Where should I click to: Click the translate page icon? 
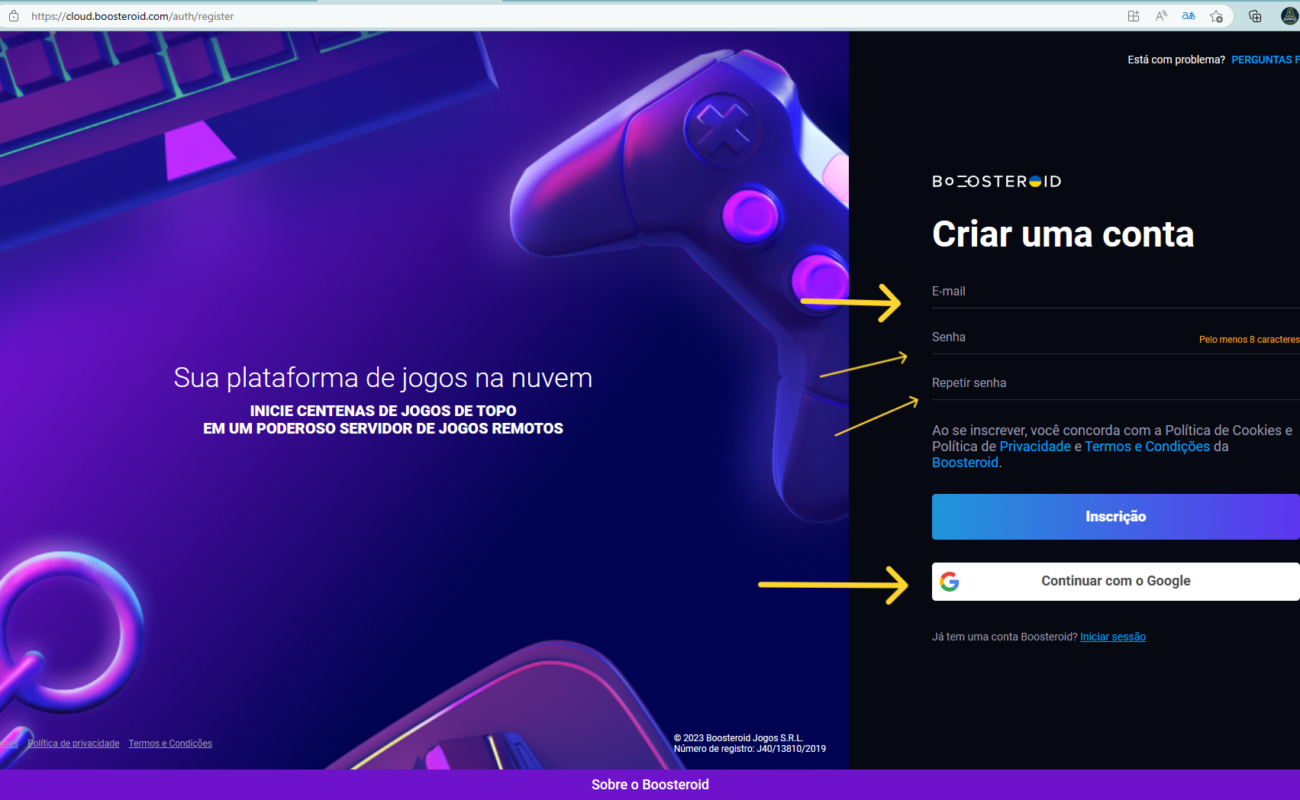coord(1189,16)
